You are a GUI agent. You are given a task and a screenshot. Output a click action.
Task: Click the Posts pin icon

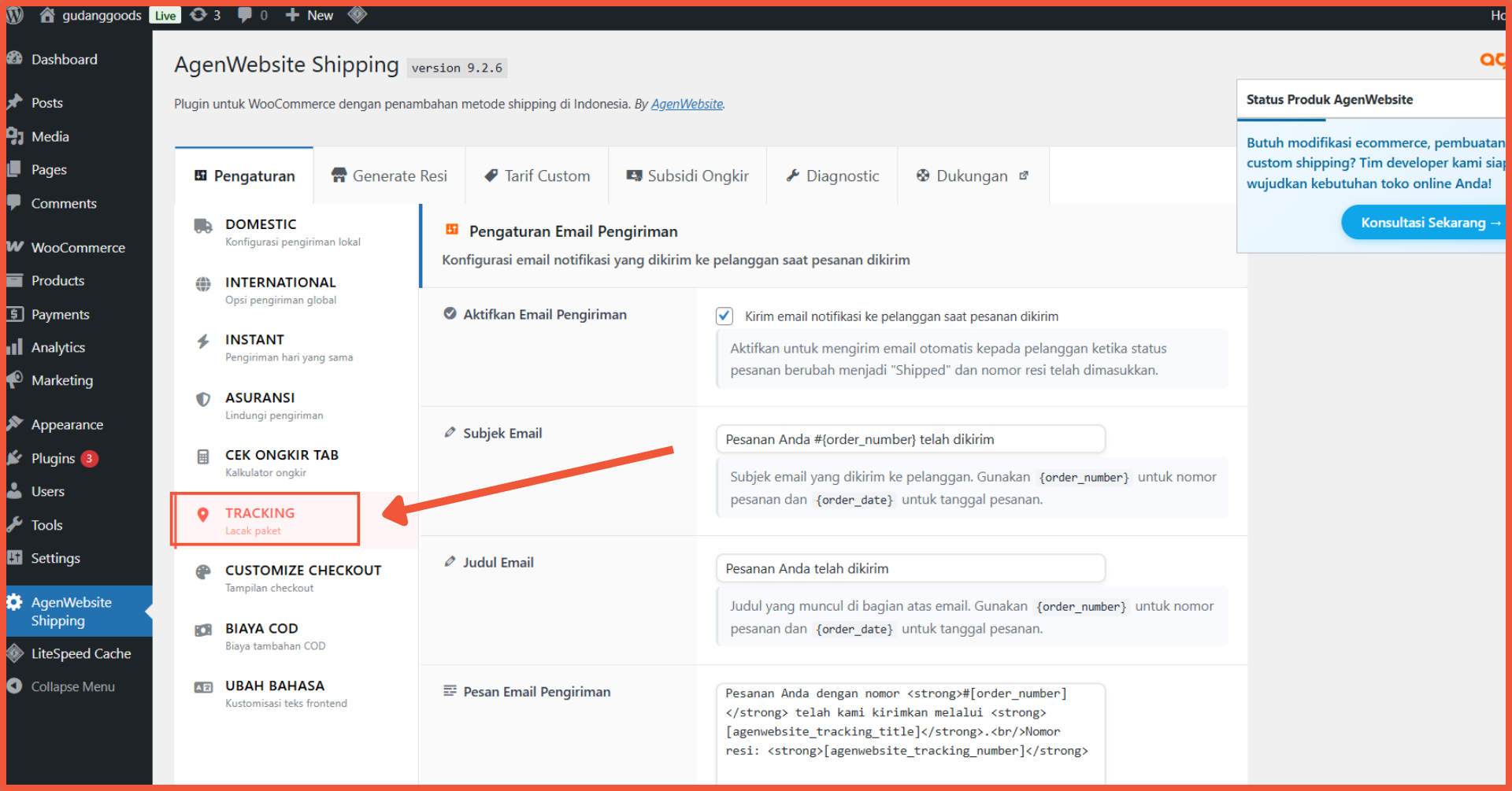14,102
